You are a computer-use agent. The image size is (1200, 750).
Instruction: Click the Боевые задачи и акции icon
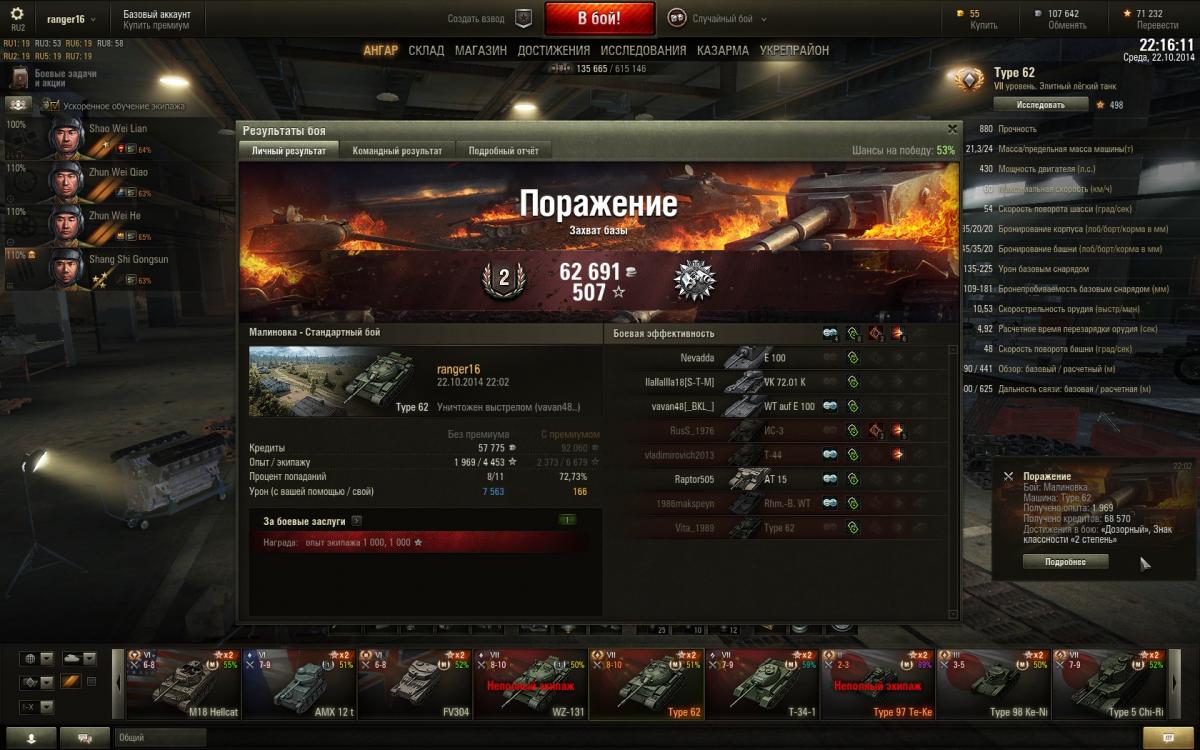[19, 78]
